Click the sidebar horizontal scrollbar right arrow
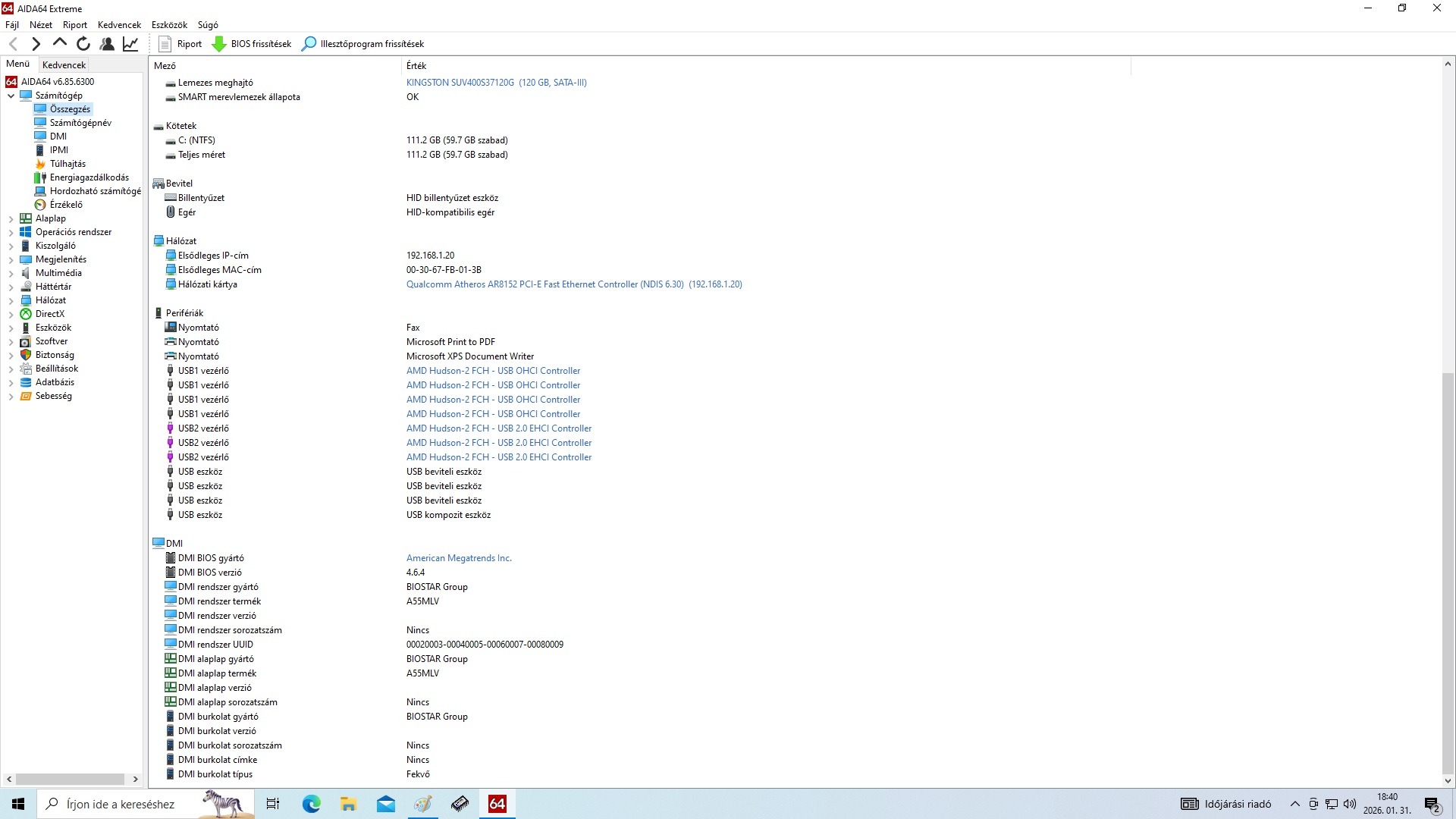This screenshot has width=1456, height=819. [135, 779]
